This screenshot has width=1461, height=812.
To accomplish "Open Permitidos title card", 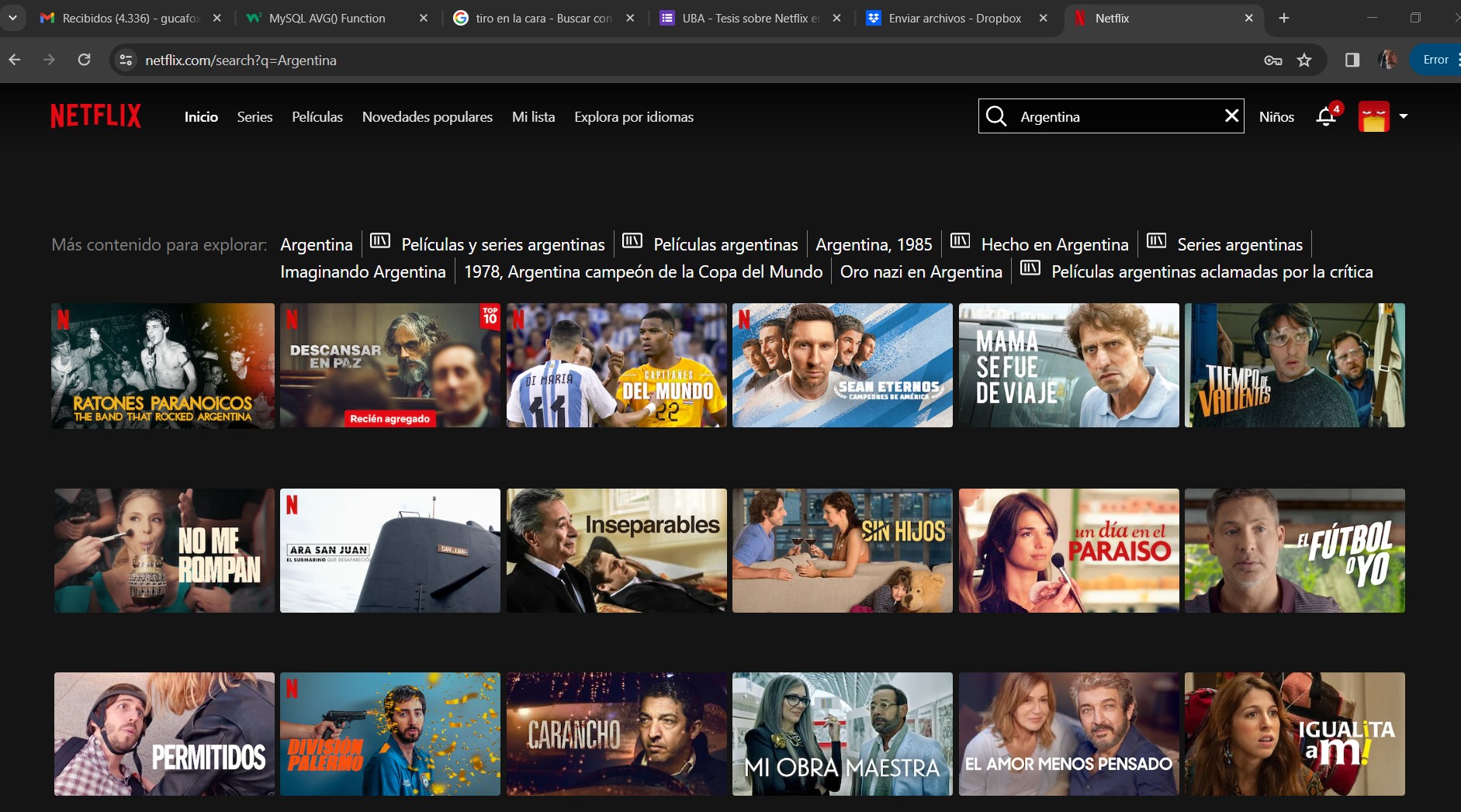I will click(x=164, y=734).
